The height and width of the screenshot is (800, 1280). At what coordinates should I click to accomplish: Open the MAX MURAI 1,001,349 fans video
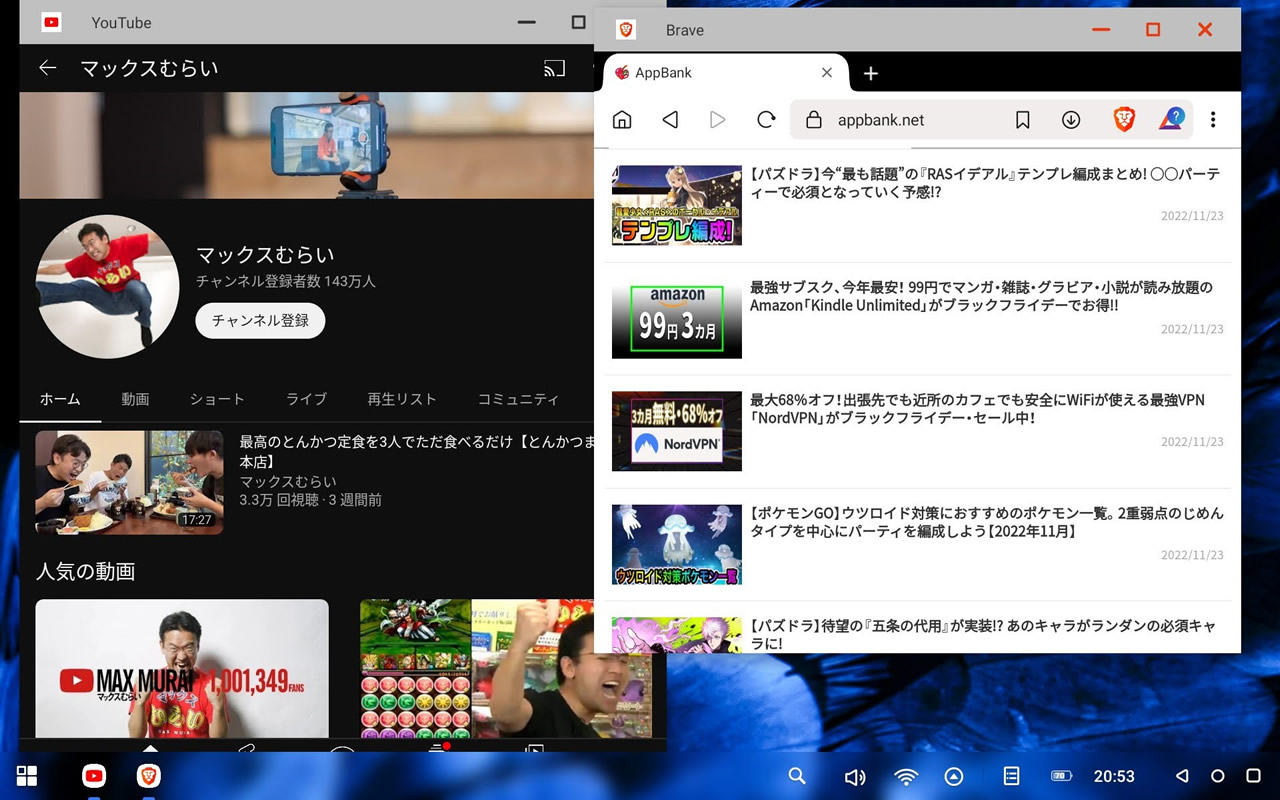click(182, 668)
